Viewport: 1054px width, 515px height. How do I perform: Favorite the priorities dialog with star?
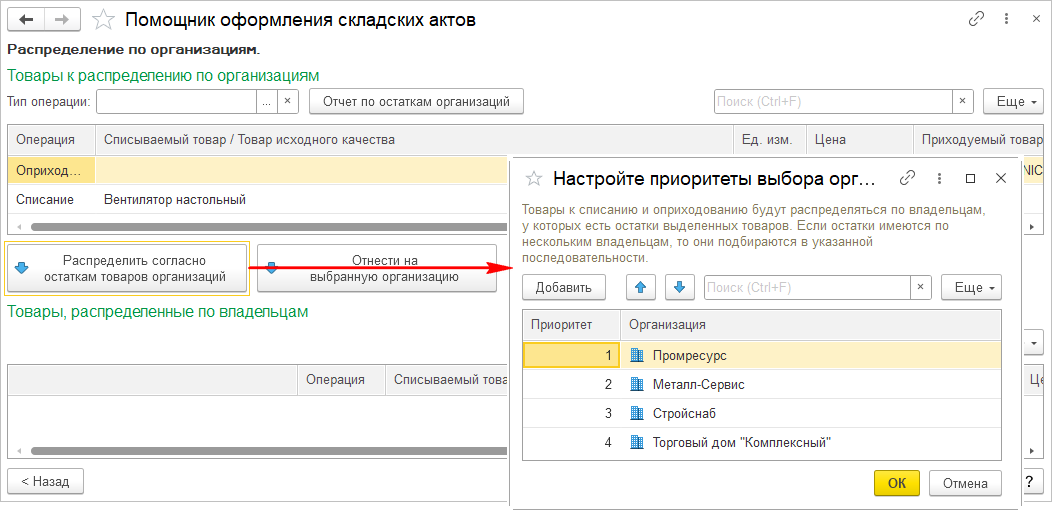click(534, 178)
